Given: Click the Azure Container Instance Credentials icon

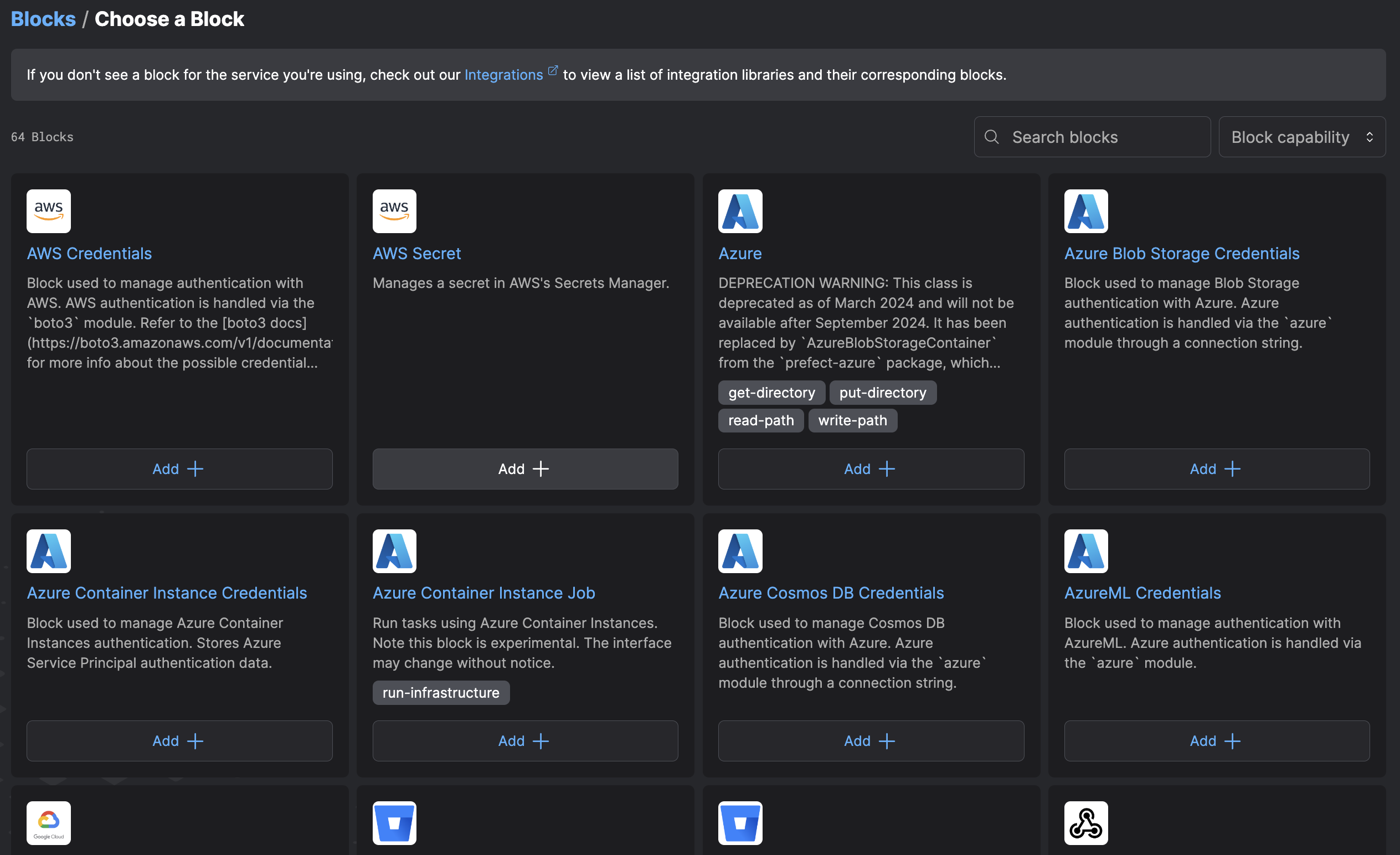Looking at the screenshot, I should 49,551.
